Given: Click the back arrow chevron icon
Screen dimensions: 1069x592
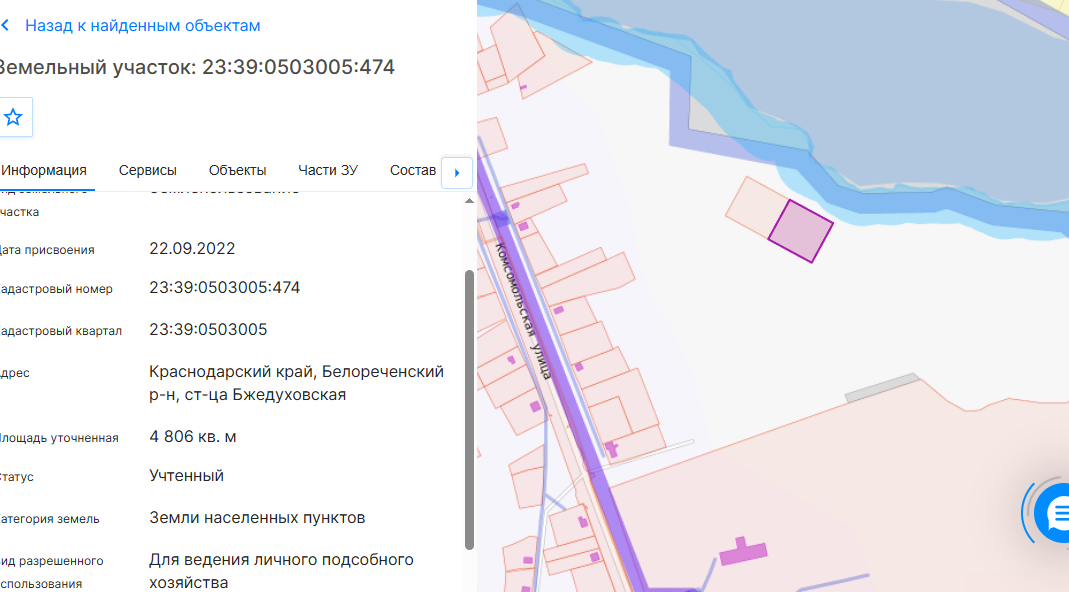Looking at the screenshot, I should pyautogui.click(x=5, y=26).
